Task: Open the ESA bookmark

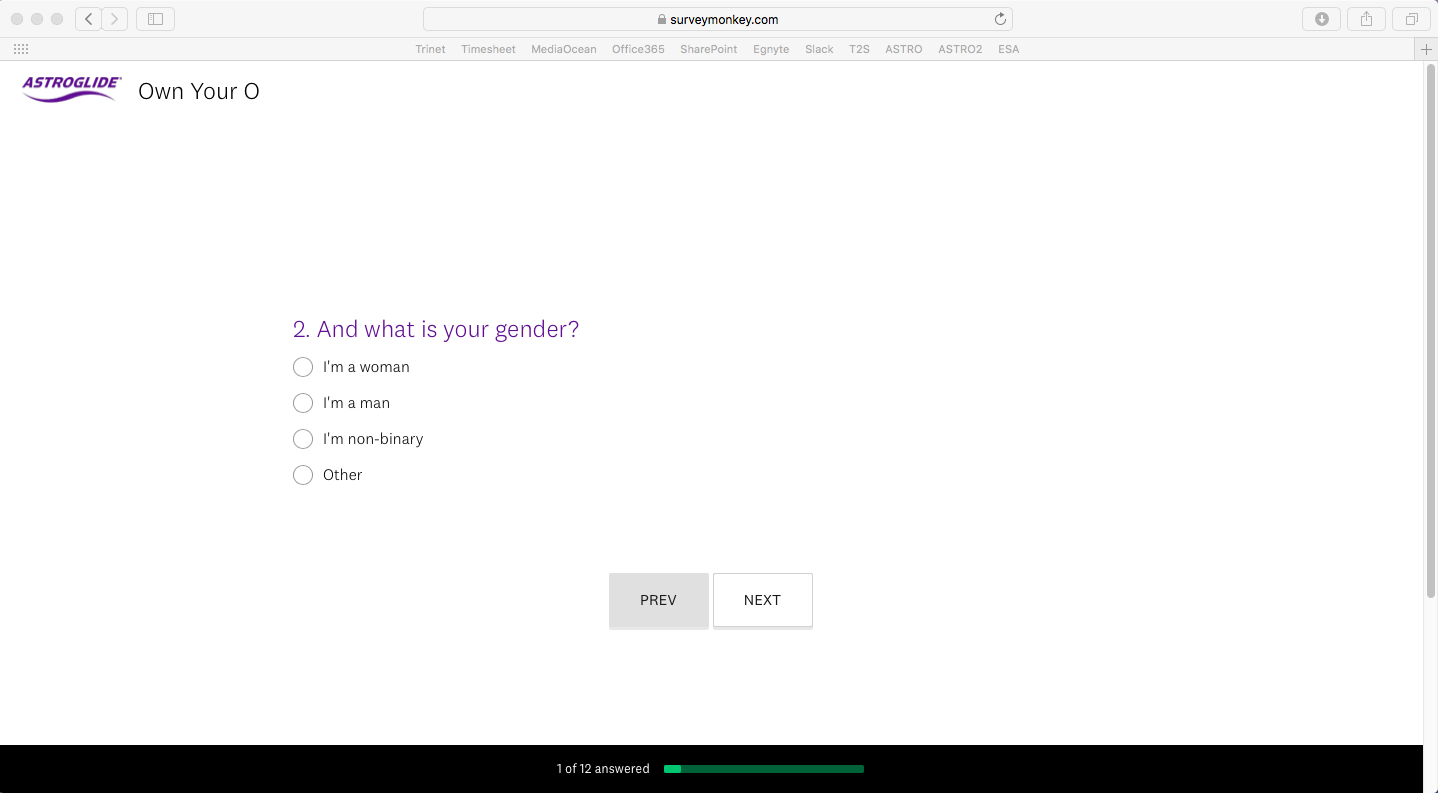Action: 1009,49
